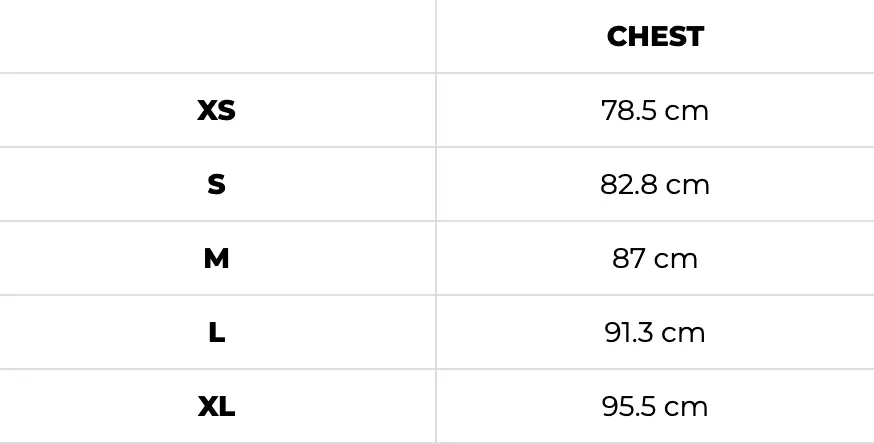Click the number 87 in M row

(x=630, y=259)
